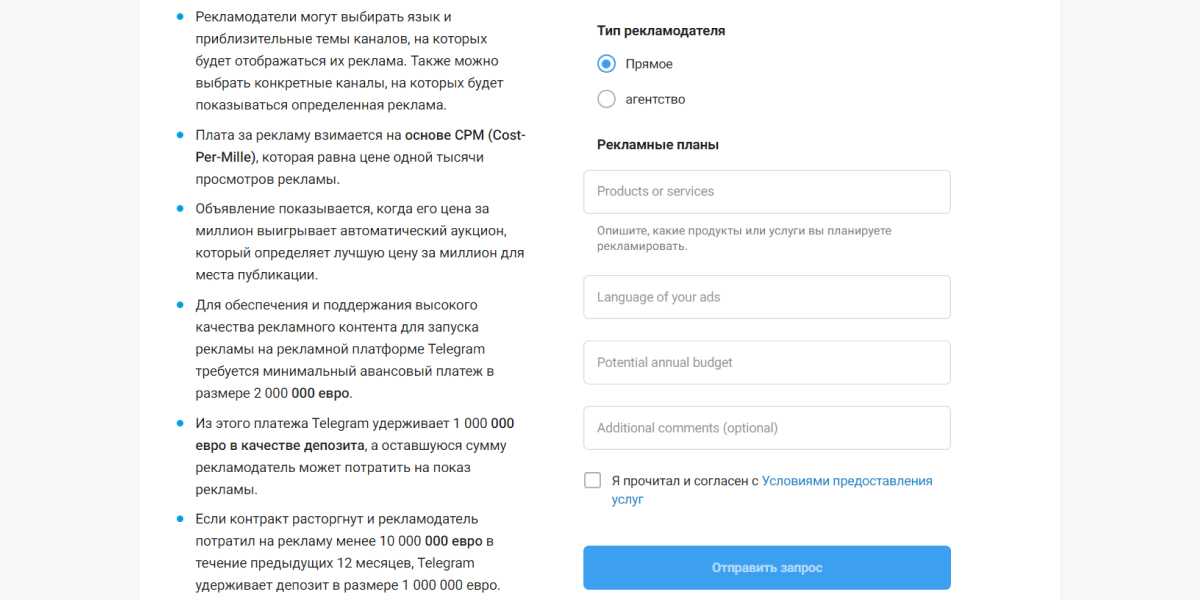Screen dimensions: 1200x600
Task: Click the "Тип рекламодателя" heading
Action: point(661,31)
